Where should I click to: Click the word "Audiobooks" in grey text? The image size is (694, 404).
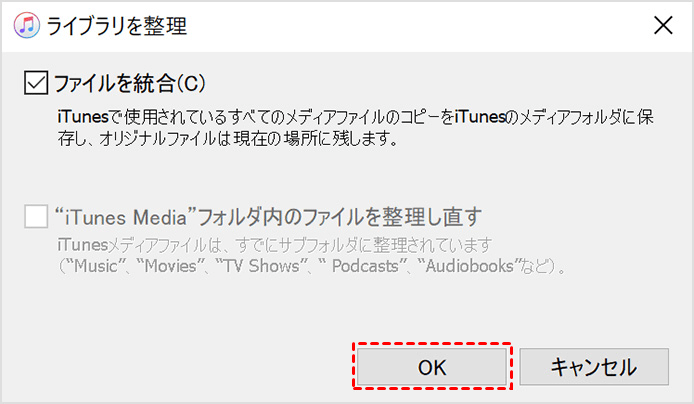pyautogui.click(x=469, y=266)
